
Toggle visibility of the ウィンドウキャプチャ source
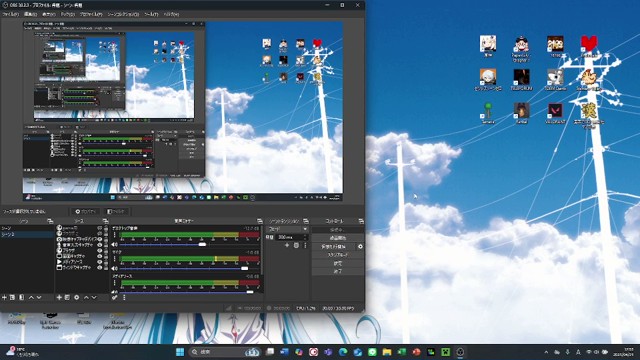100,268
